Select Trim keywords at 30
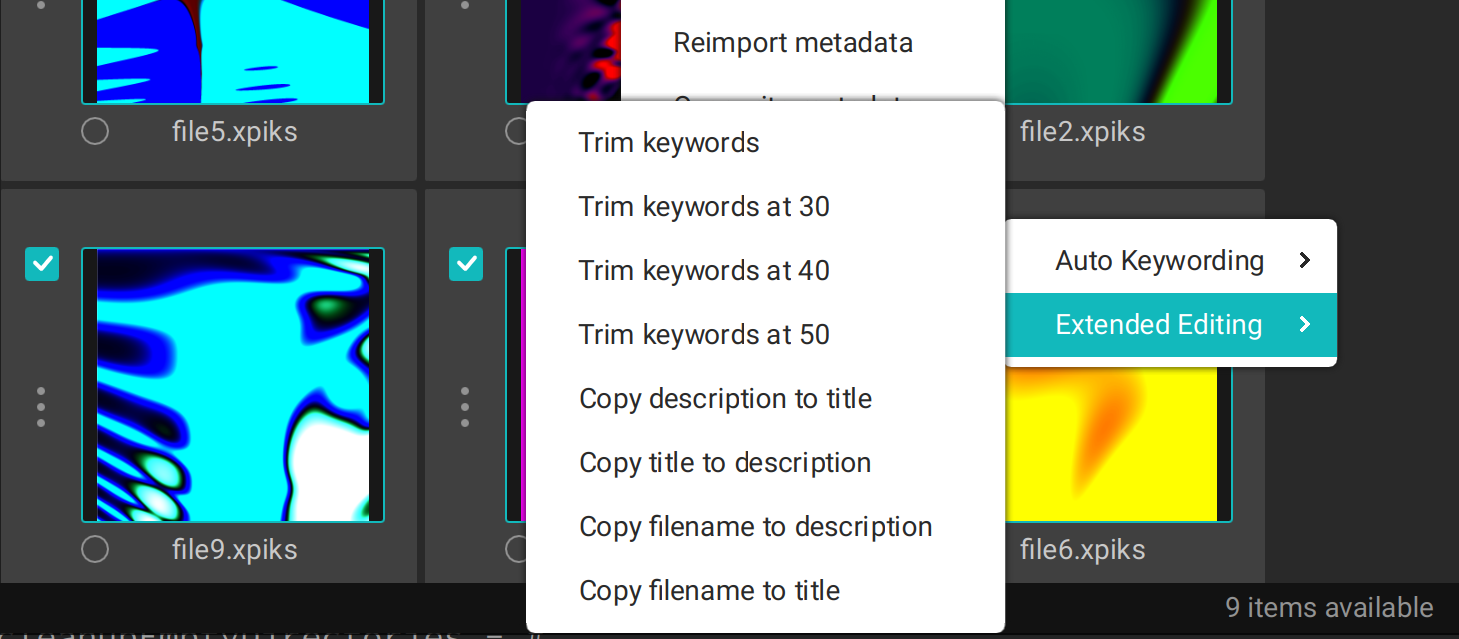The image size is (1459, 639). tap(703, 206)
